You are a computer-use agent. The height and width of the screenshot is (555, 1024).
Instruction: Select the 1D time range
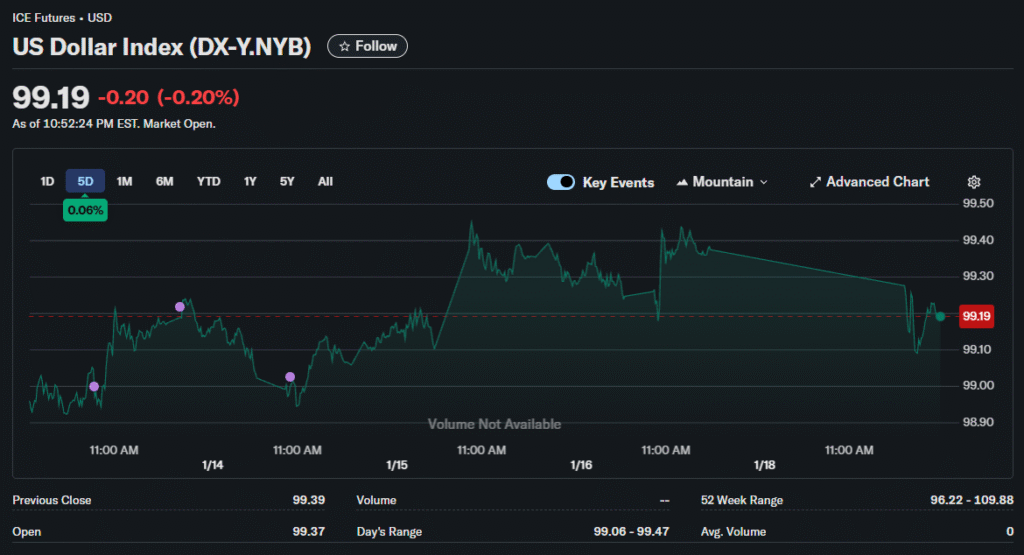click(x=47, y=181)
